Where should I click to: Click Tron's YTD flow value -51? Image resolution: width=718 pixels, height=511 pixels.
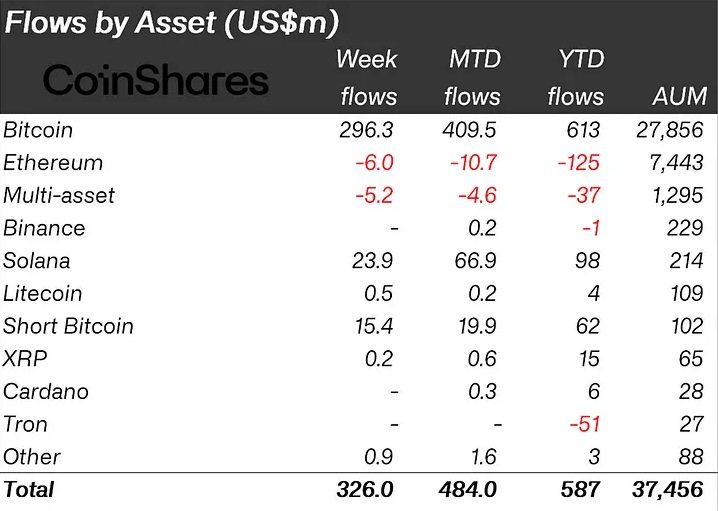(585, 424)
